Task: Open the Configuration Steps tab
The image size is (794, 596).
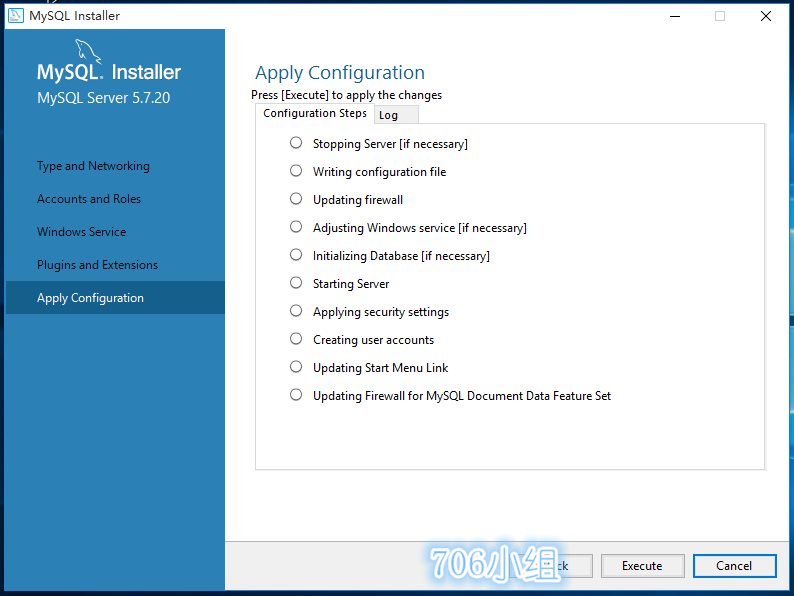Action: 314,113
